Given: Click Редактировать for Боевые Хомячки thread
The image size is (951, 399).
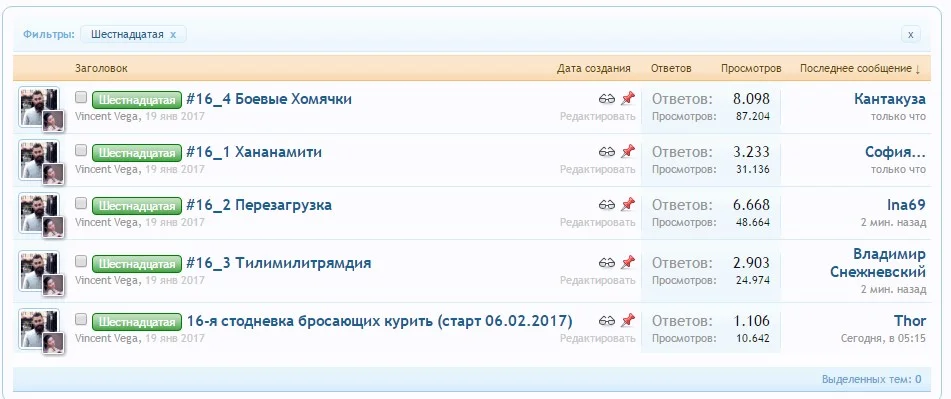Looking at the screenshot, I should [597, 116].
